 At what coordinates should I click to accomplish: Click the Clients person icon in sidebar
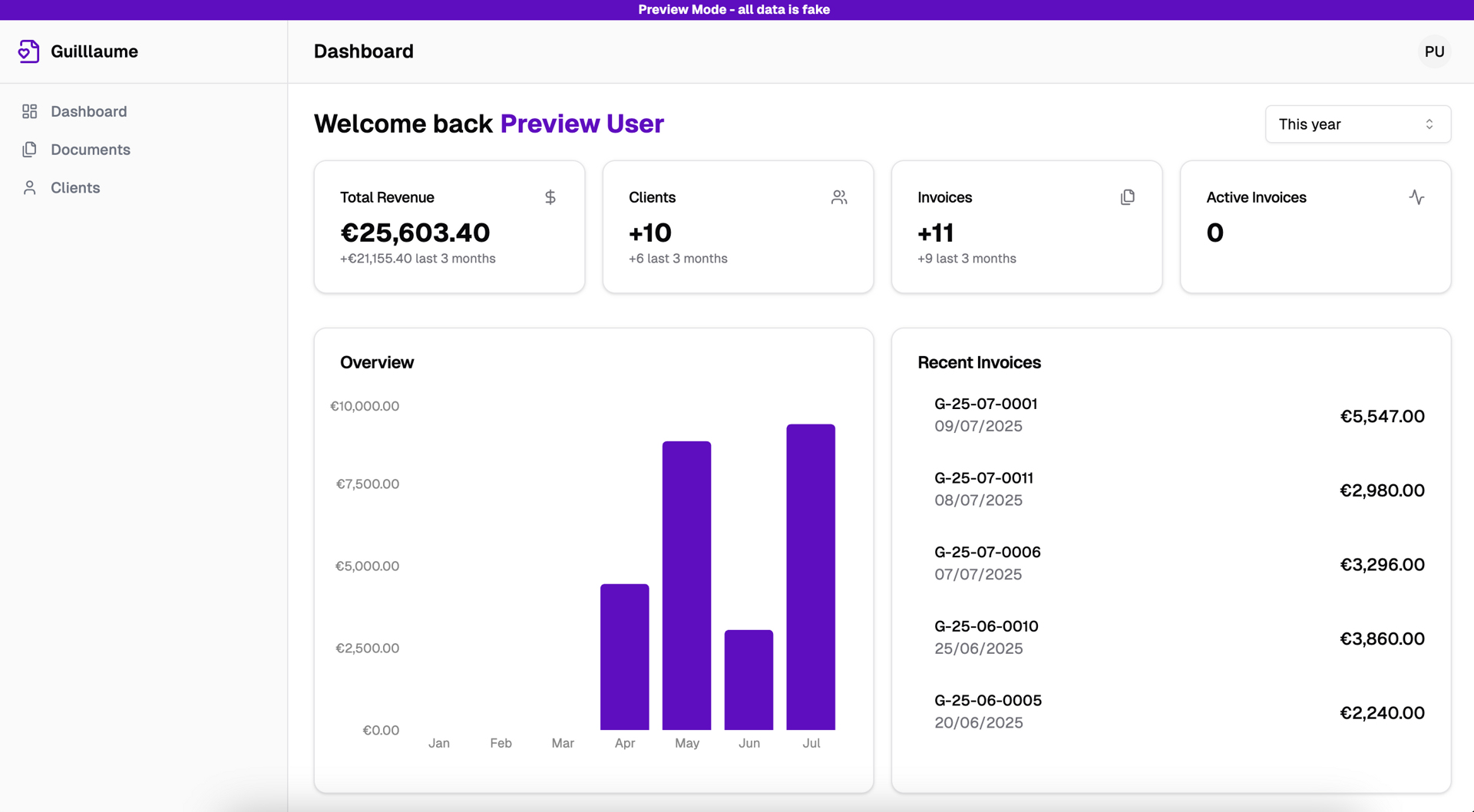[x=29, y=188]
